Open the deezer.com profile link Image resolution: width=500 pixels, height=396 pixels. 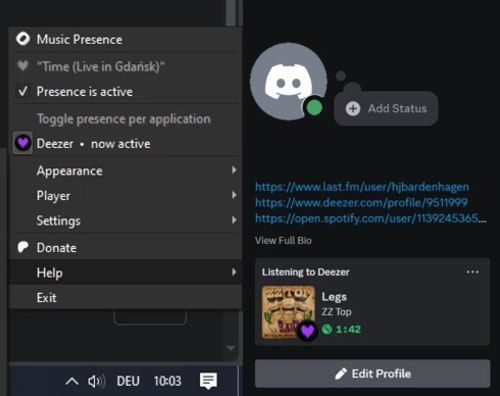tap(361, 202)
